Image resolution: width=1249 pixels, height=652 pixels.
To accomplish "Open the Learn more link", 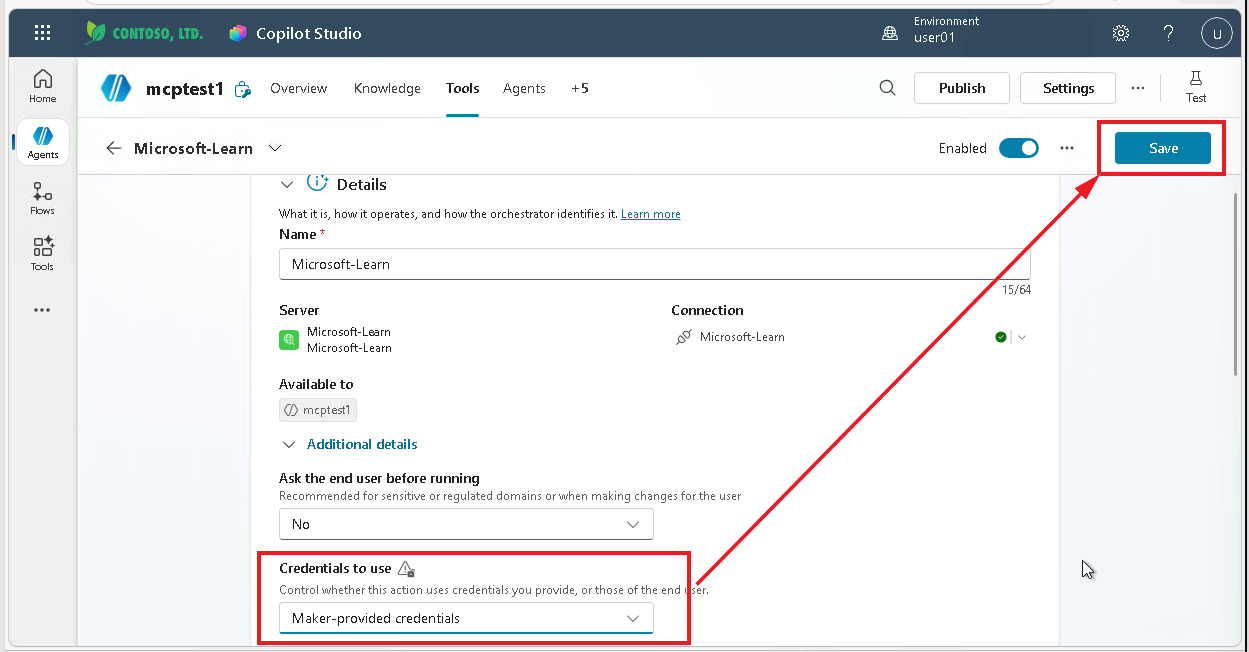I will (650, 214).
